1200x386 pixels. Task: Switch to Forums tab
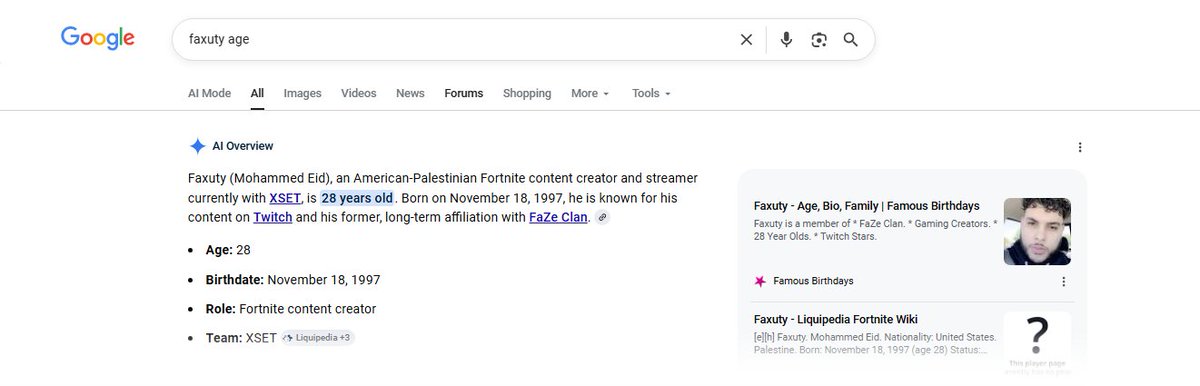coord(464,93)
